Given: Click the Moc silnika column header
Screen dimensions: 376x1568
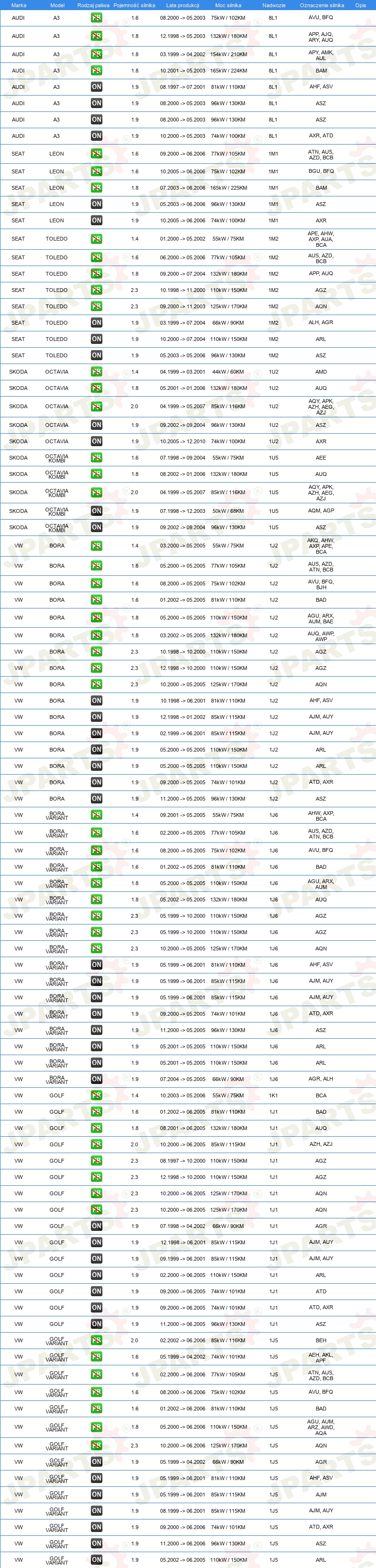Looking at the screenshot, I should click(228, 5).
